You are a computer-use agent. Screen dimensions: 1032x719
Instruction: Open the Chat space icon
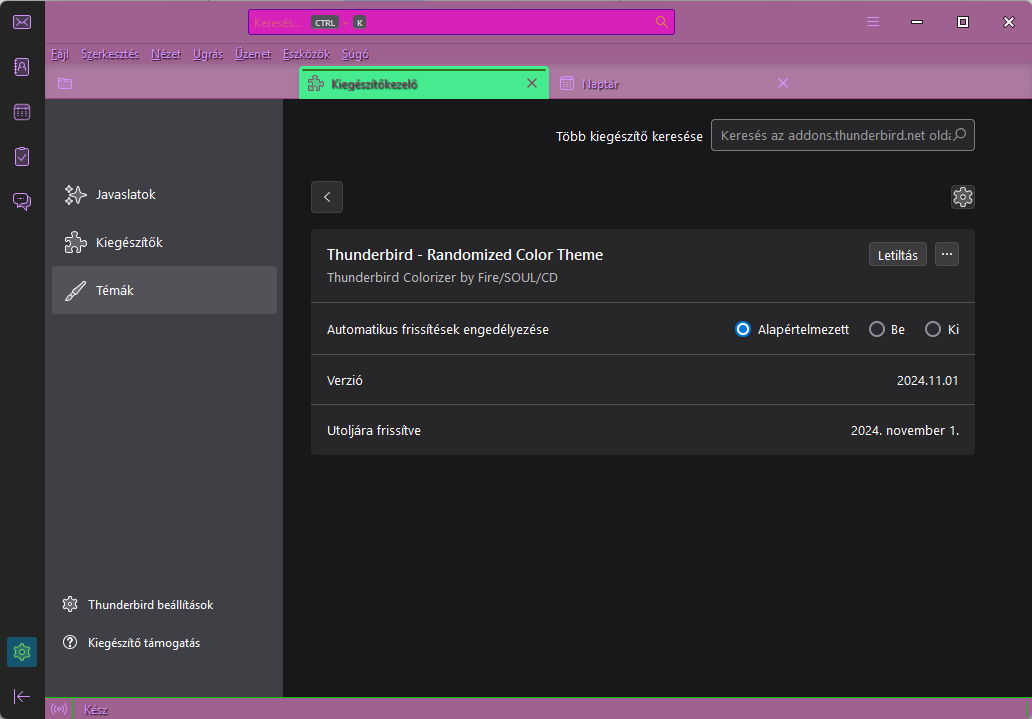pyautogui.click(x=22, y=201)
